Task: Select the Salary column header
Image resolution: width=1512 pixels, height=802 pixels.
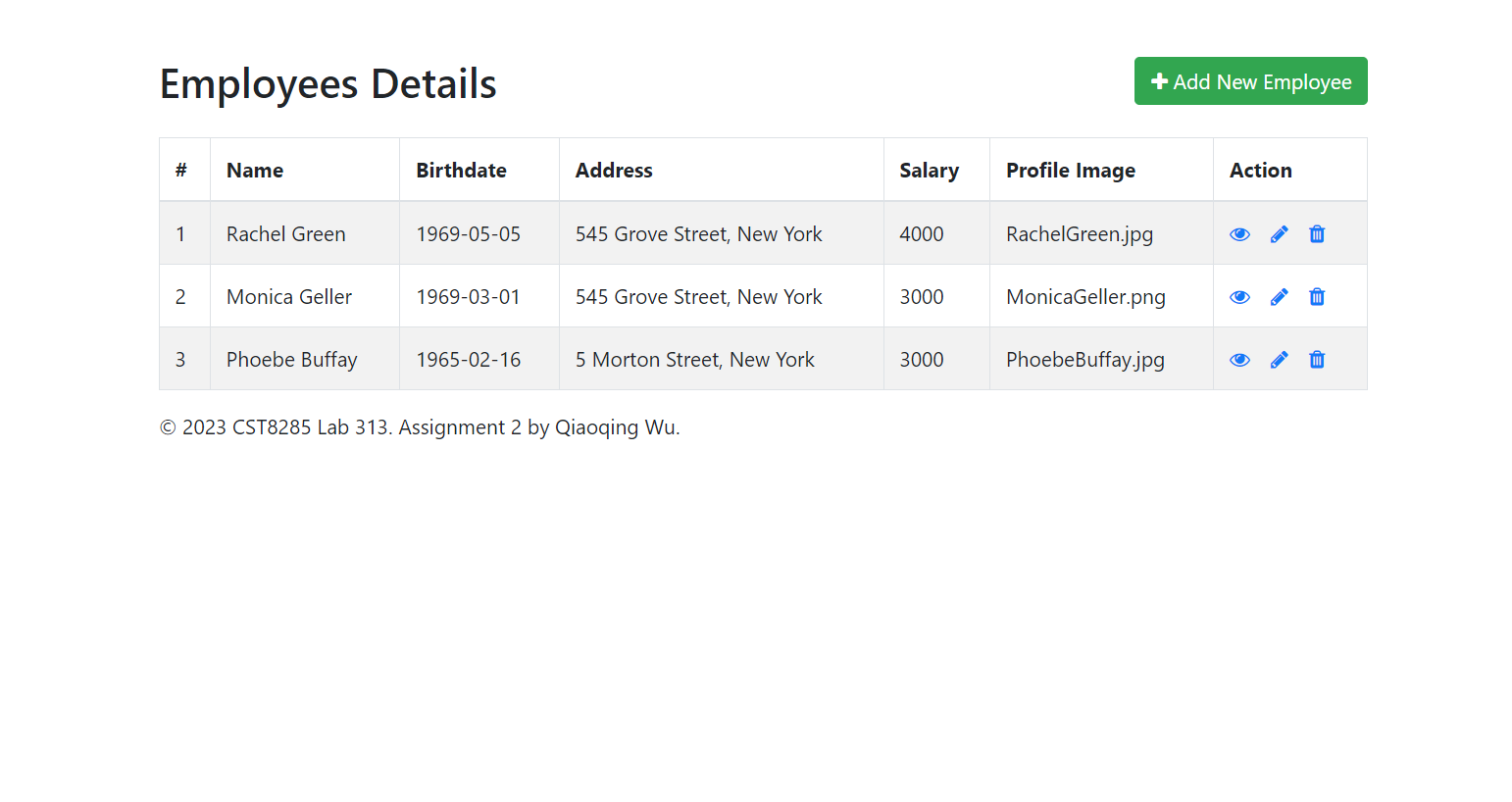Action: click(x=936, y=170)
